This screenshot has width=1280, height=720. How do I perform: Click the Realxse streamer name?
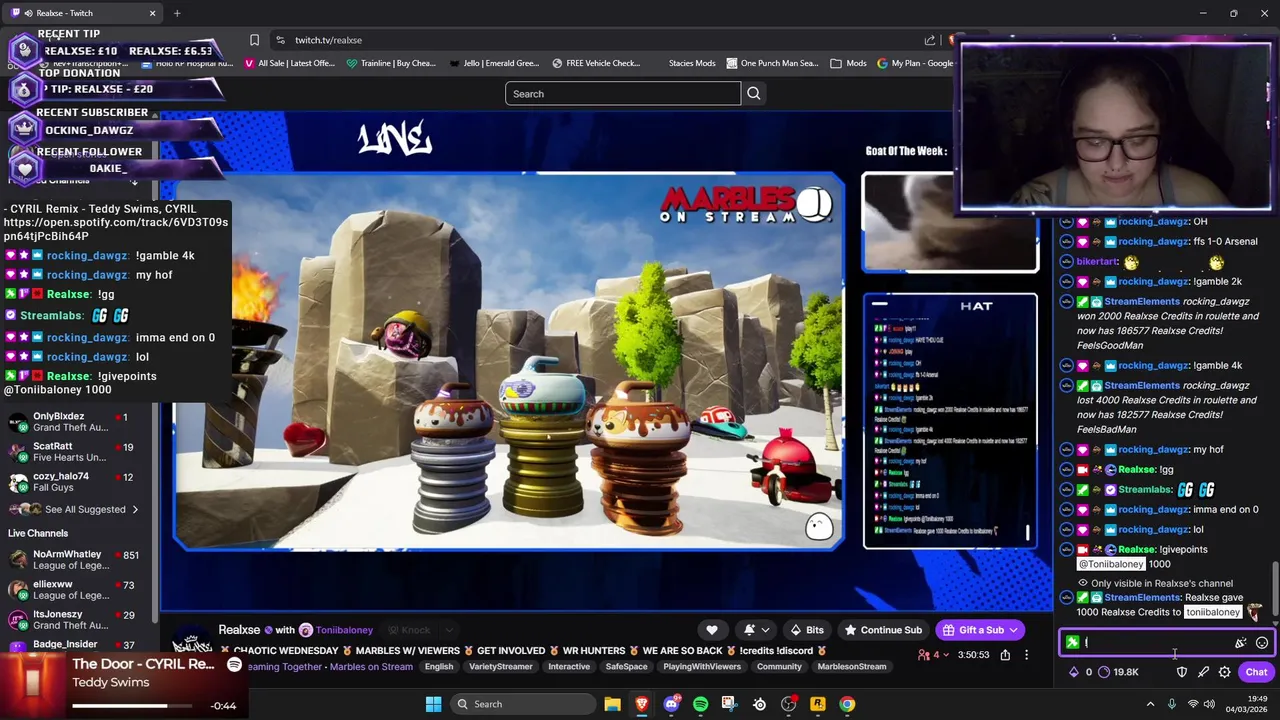pyautogui.click(x=239, y=630)
